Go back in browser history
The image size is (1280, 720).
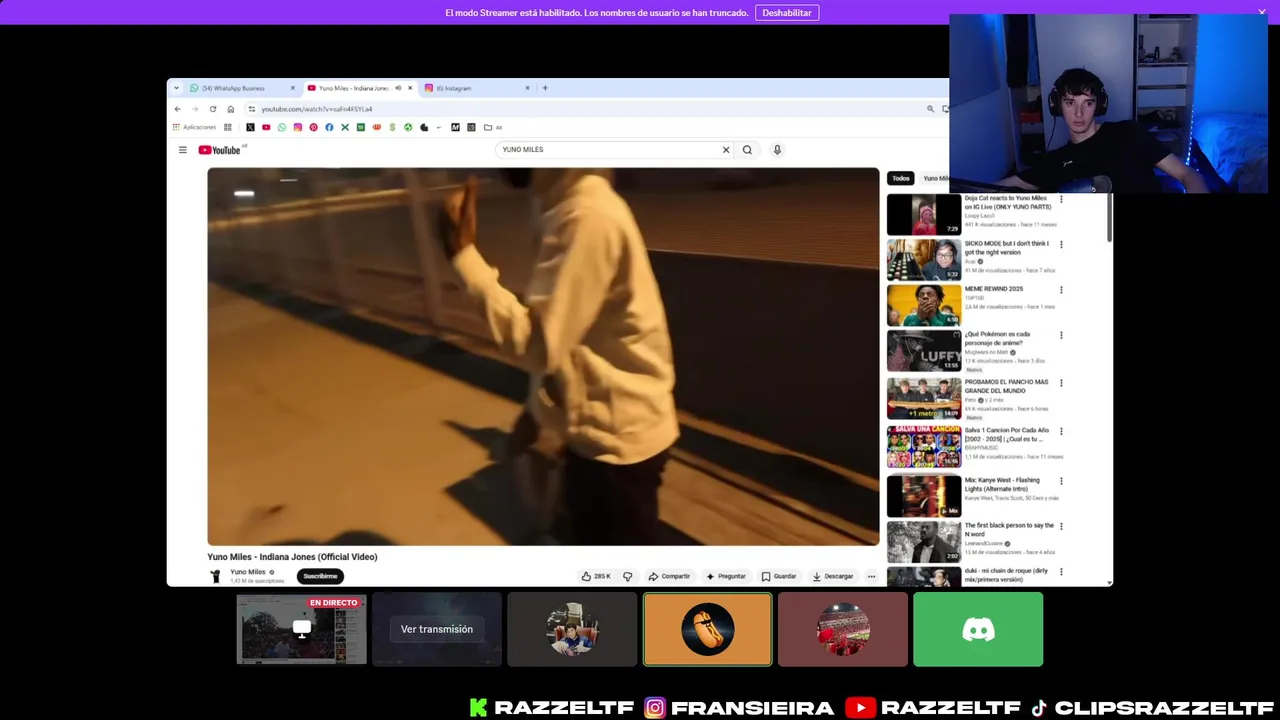coord(178,109)
